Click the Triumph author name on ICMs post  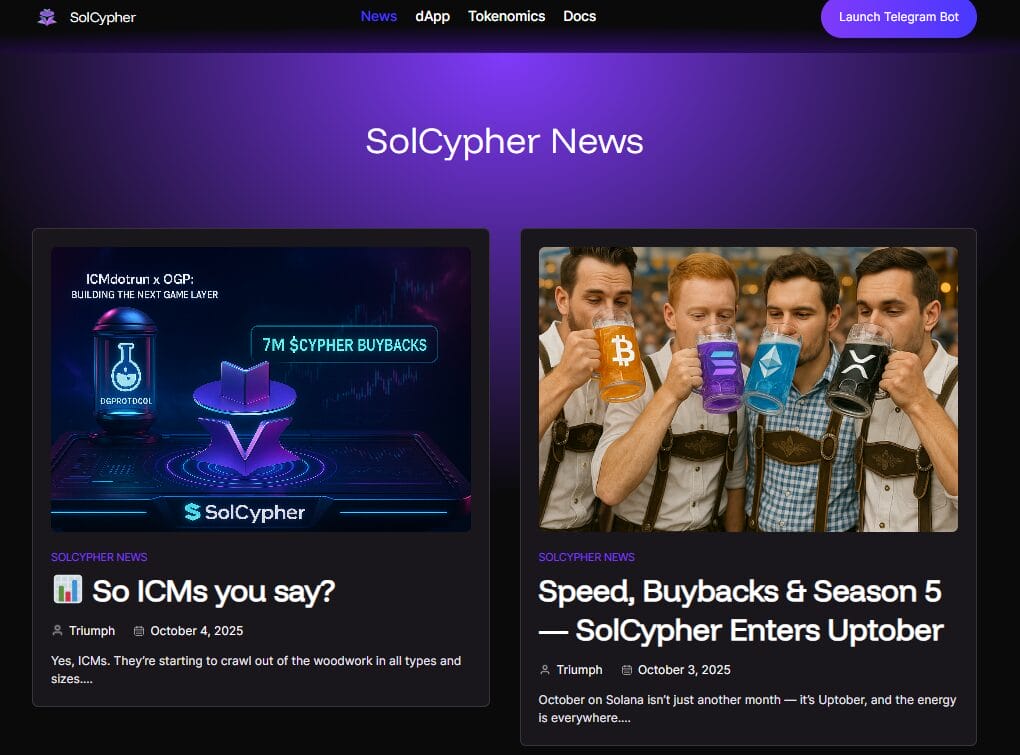(x=92, y=631)
